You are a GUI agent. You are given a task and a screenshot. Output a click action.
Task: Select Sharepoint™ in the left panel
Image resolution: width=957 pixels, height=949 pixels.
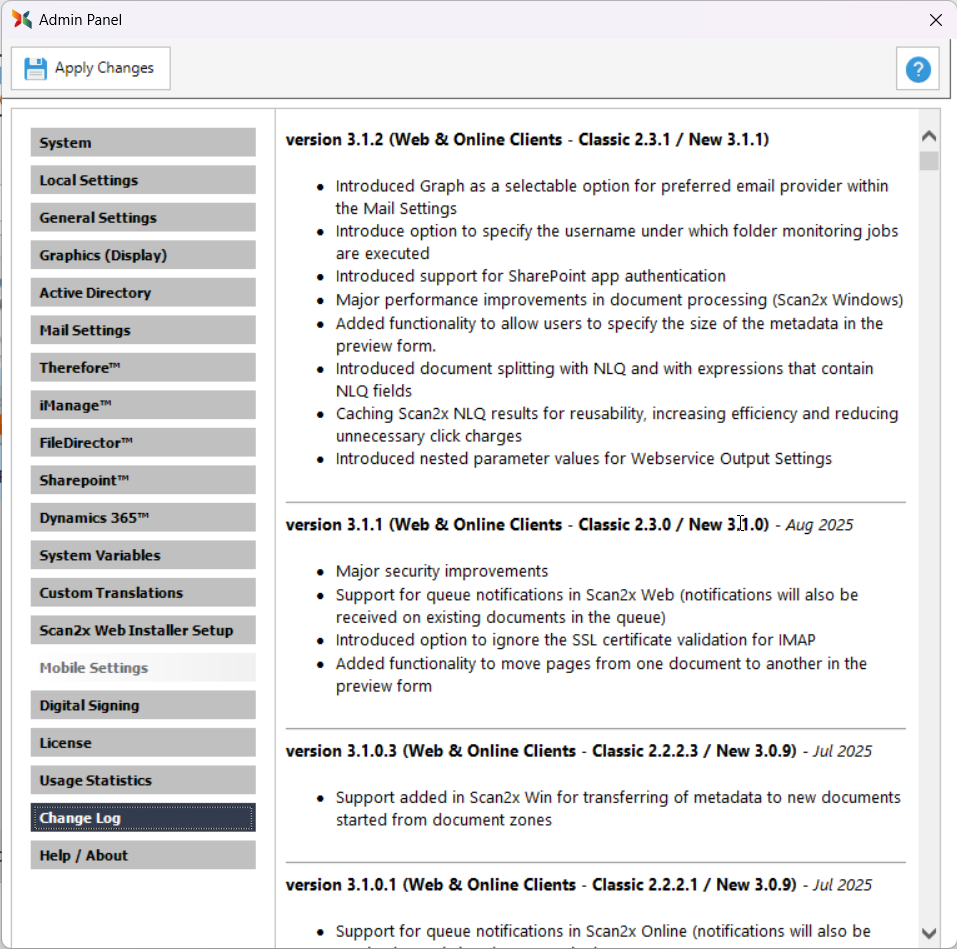click(x=143, y=480)
